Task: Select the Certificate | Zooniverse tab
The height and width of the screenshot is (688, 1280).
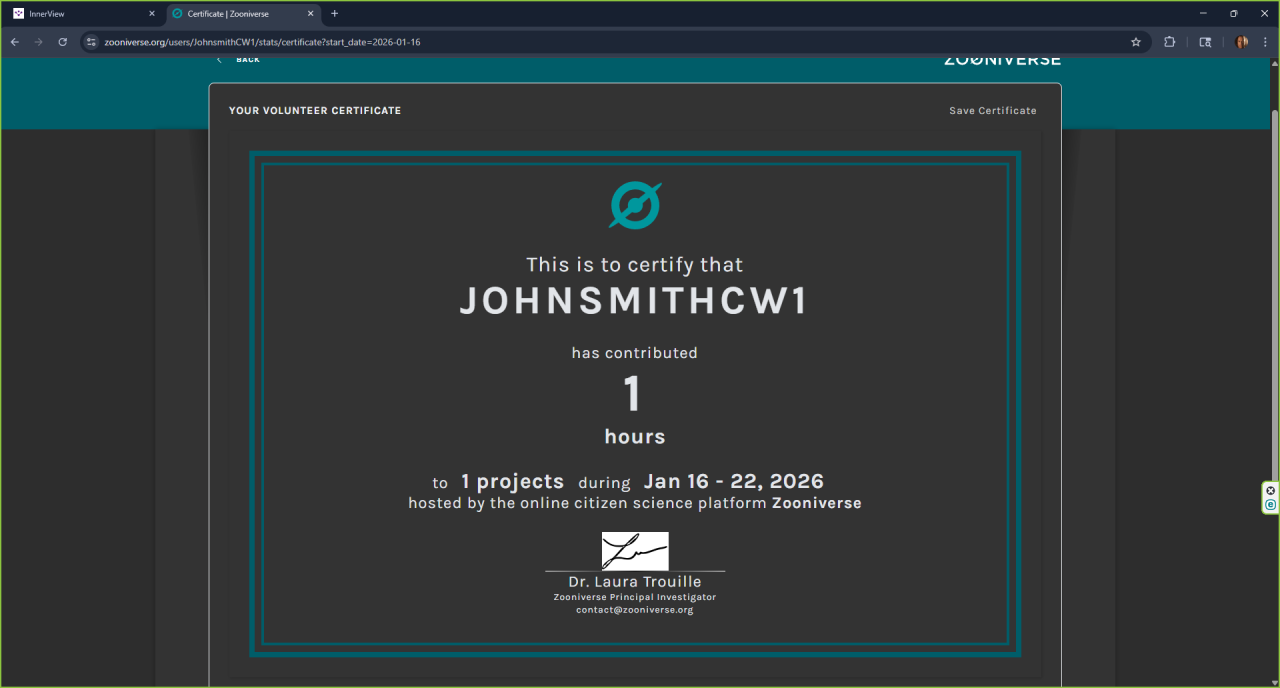Action: point(242,14)
